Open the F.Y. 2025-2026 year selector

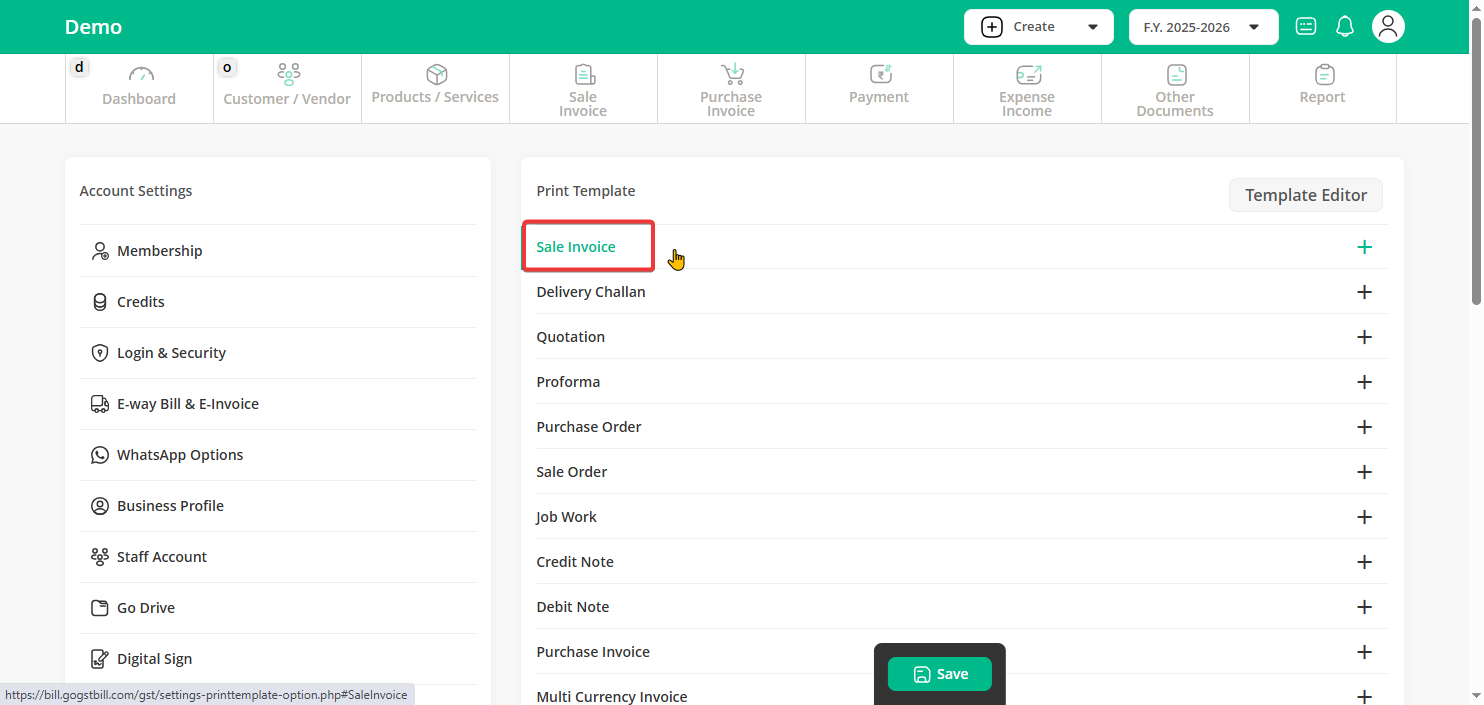pyautogui.click(x=1203, y=27)
